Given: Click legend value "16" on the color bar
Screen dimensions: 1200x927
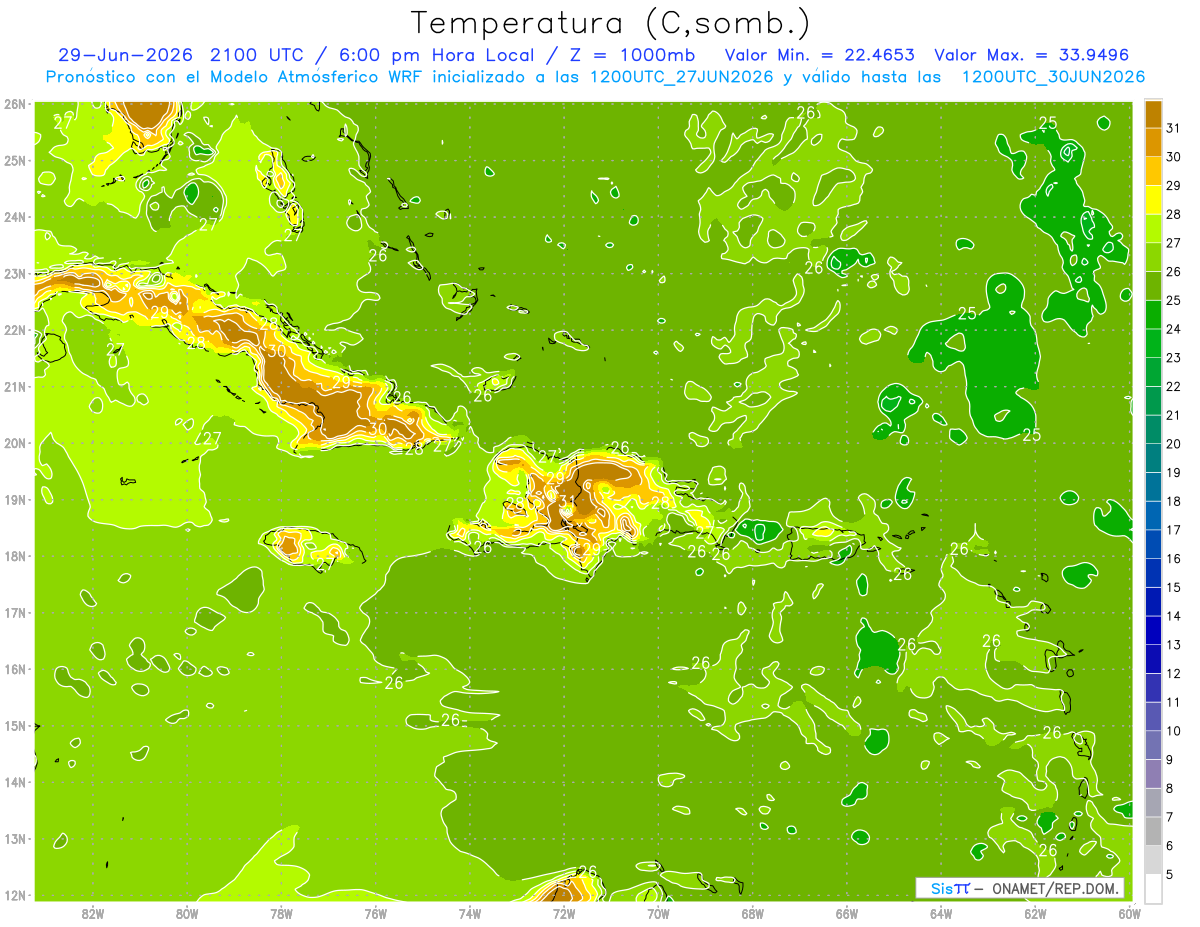Looking at the screenshot, I should click(1174, 558).
